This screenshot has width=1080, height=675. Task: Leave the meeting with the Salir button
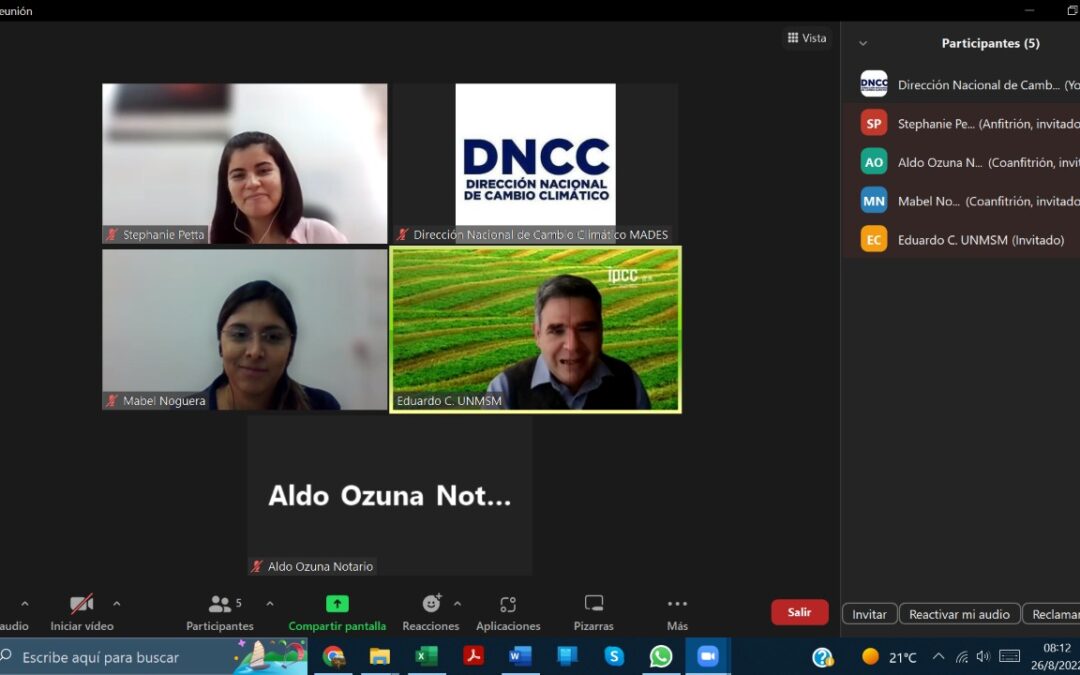(799, 612)
